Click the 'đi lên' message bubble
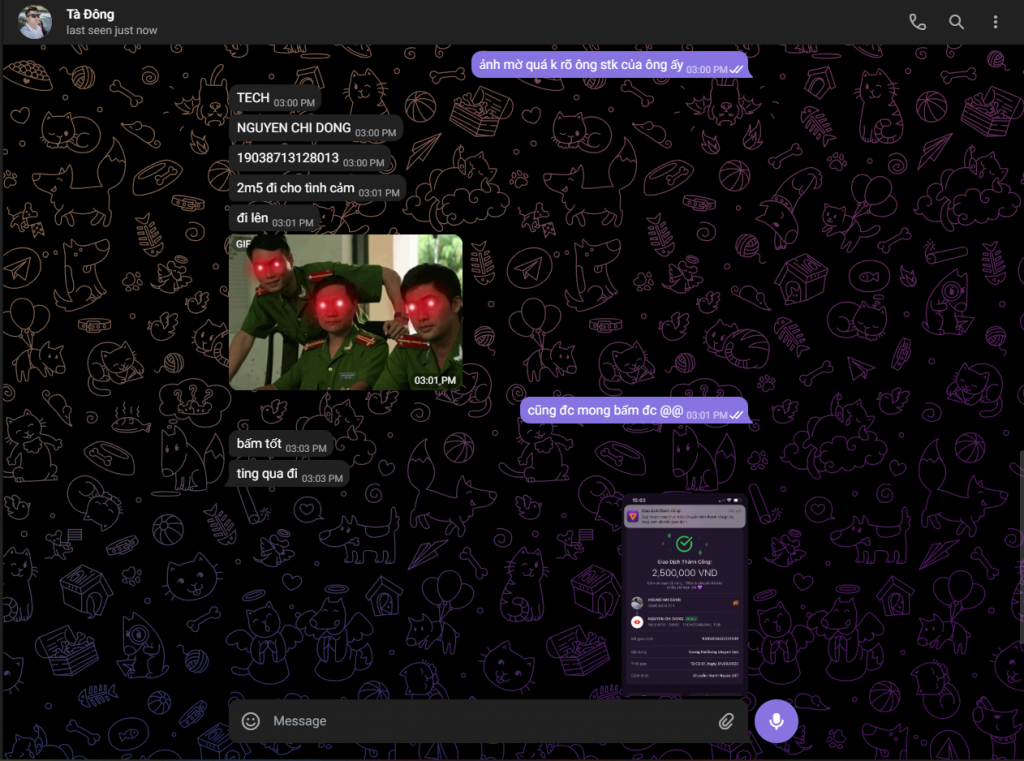The height and width of the screenshot is (761, 1024). click(254, 218)
